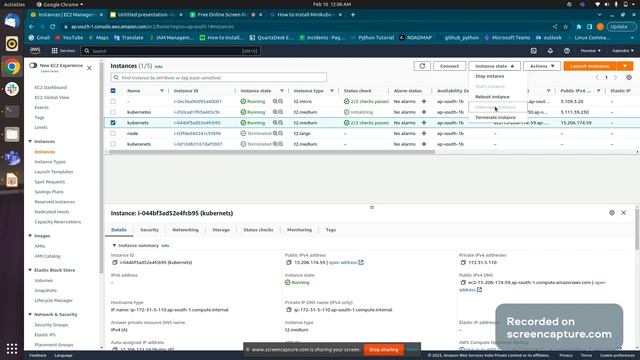
Task: Open AWS support help icon
Action: pos(567,51)
